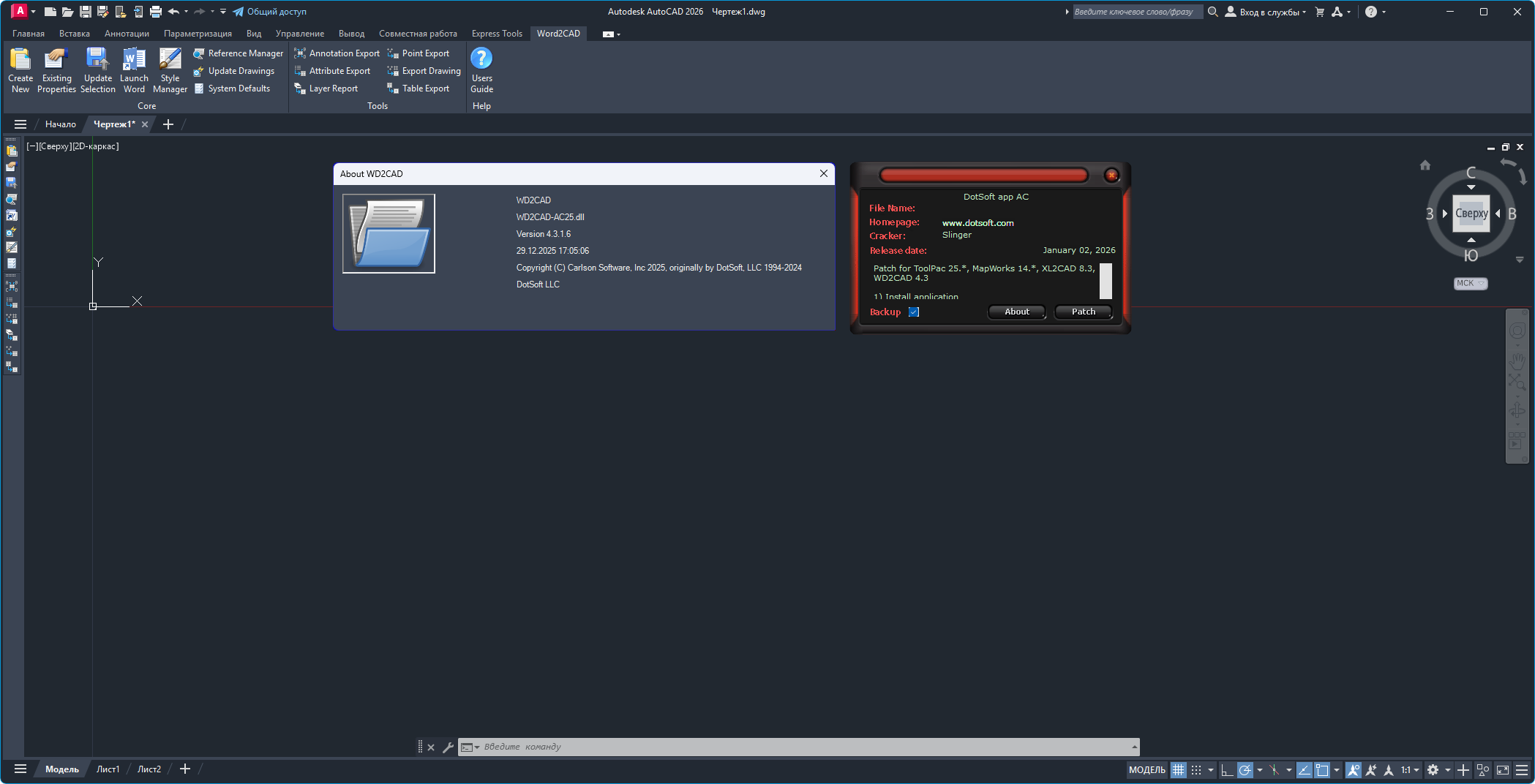Toggle grid display in status bar
Image resolution: width=1535 pixels, height=784 pixels.
coord(1178,769)
